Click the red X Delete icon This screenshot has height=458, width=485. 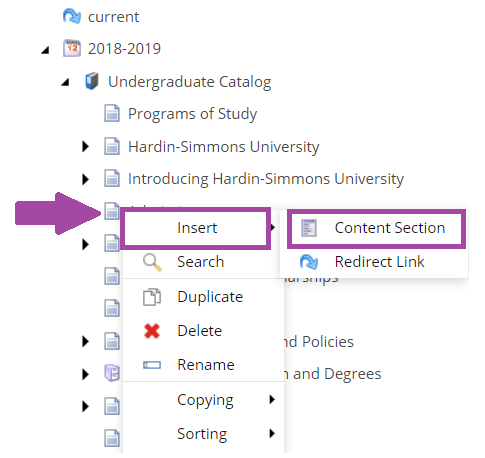click(152, 331)
